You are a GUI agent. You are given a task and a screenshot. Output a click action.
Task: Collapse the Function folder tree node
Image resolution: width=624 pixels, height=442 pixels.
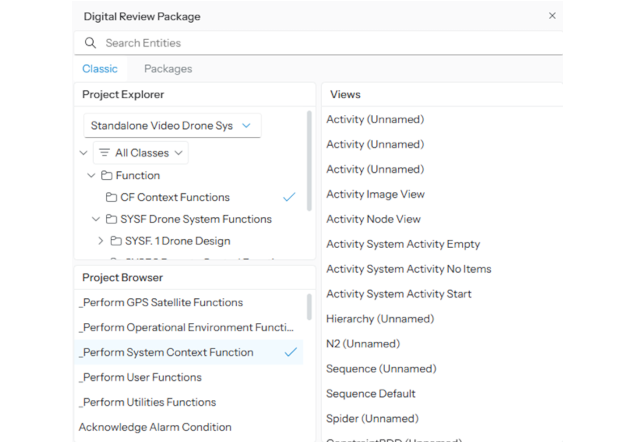[92, 175]
